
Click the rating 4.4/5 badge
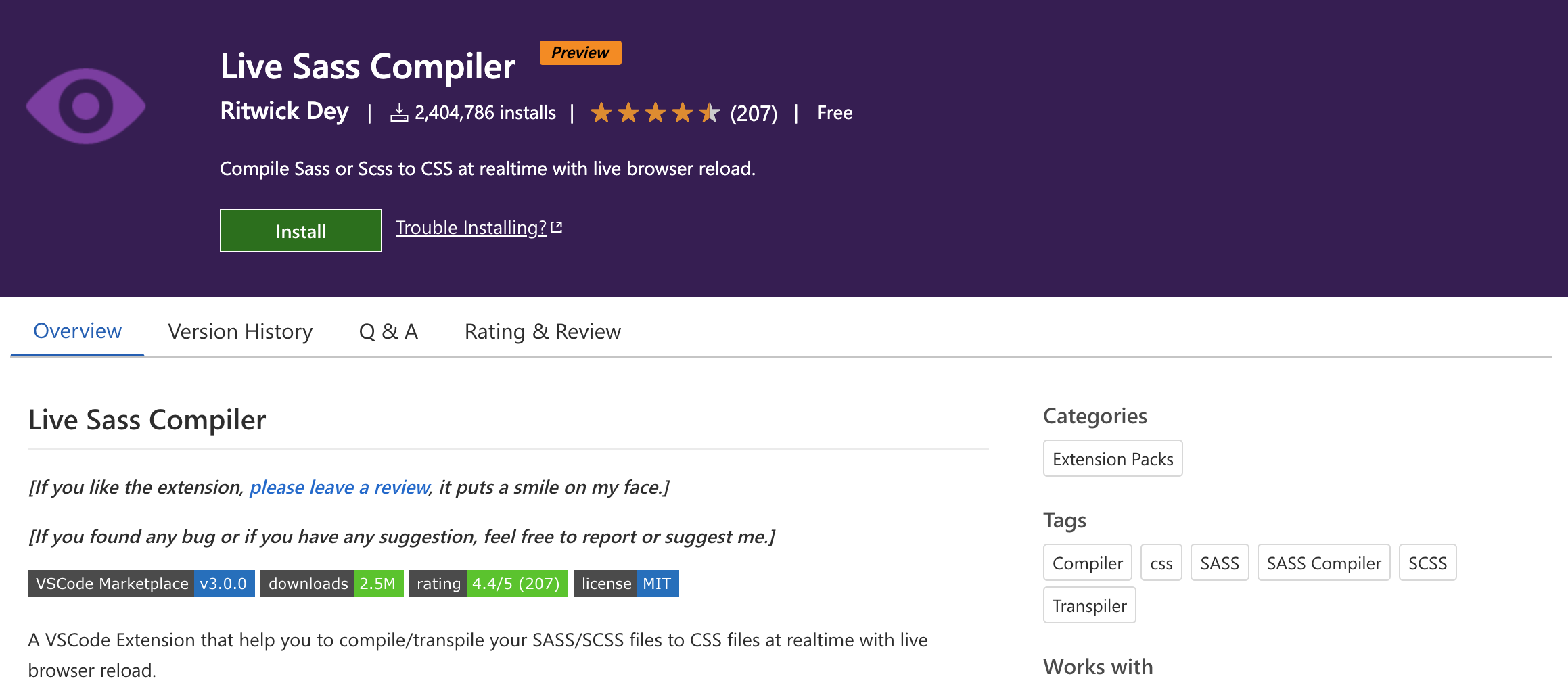tap(488, 584)
